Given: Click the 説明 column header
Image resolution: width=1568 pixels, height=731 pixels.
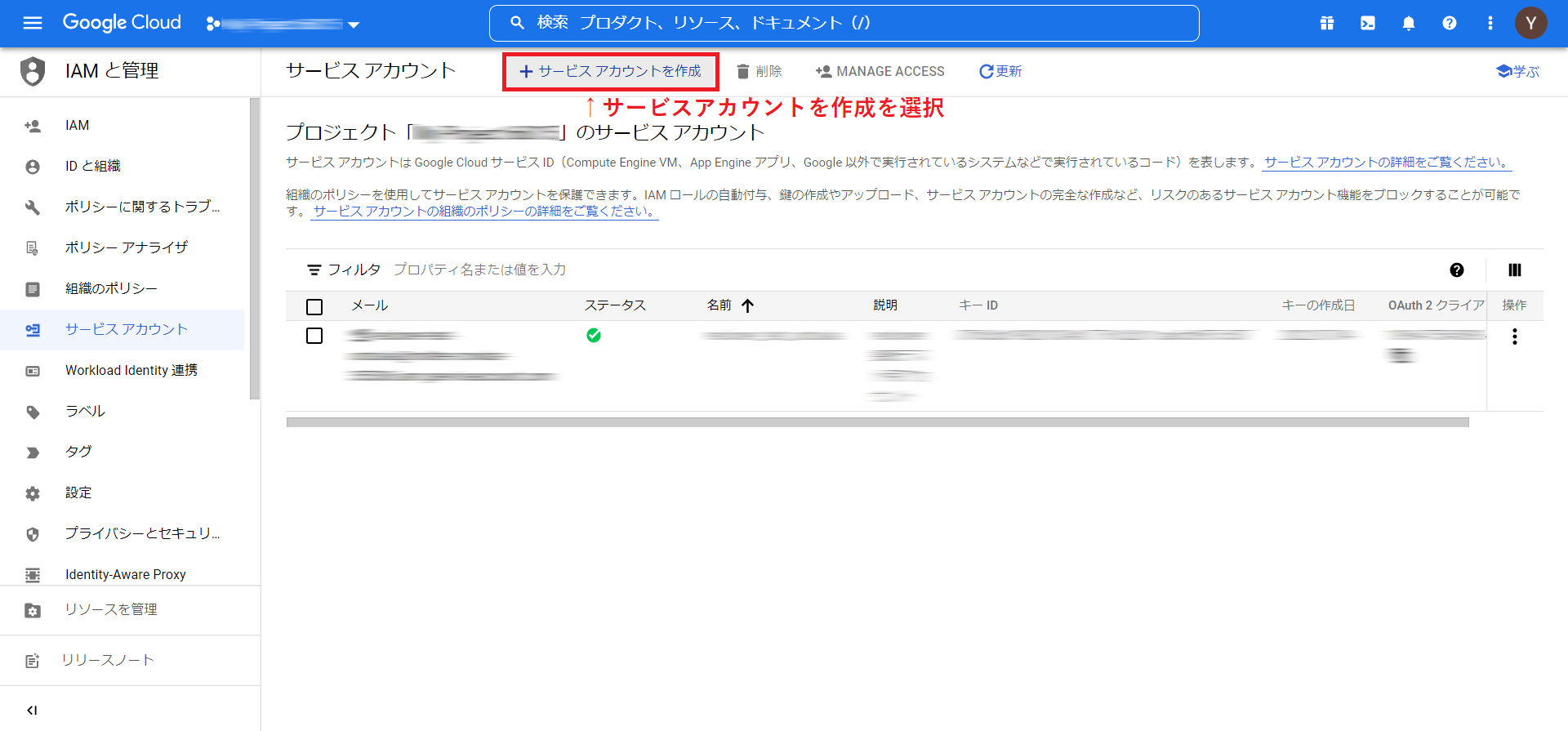Looking at the screenshot, I should [885, 305].
